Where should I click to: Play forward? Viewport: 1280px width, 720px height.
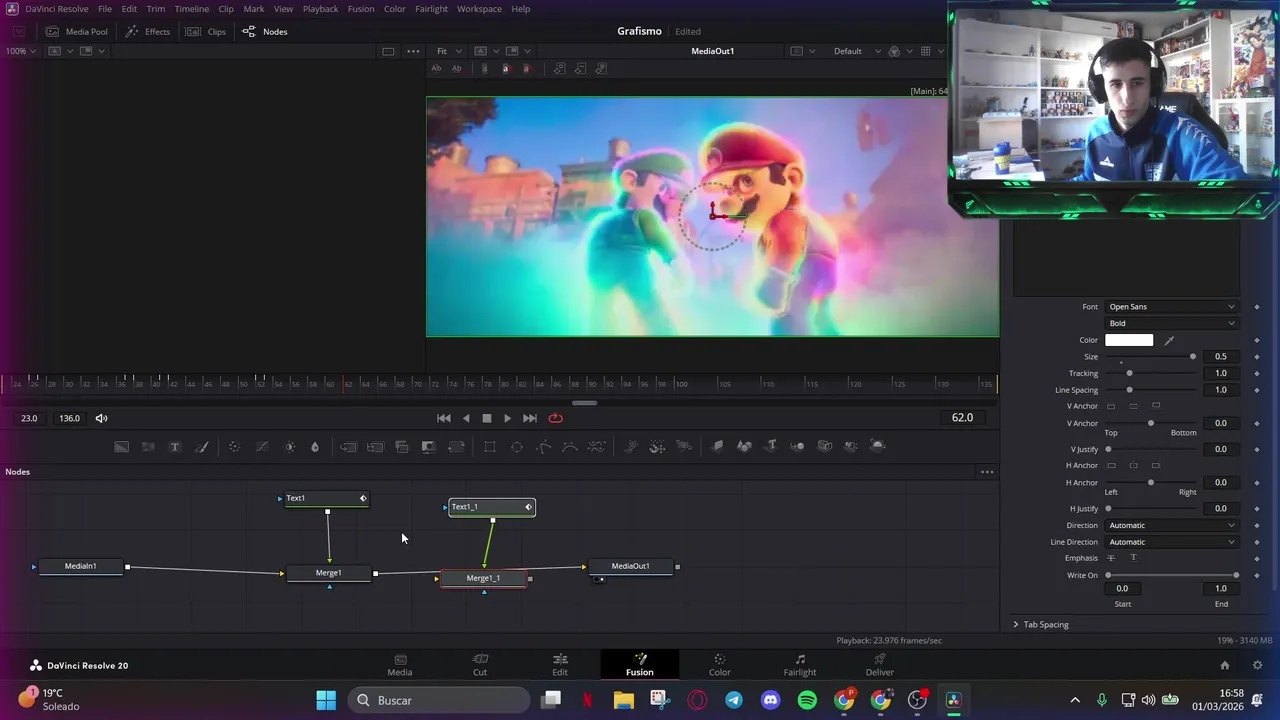507,418
